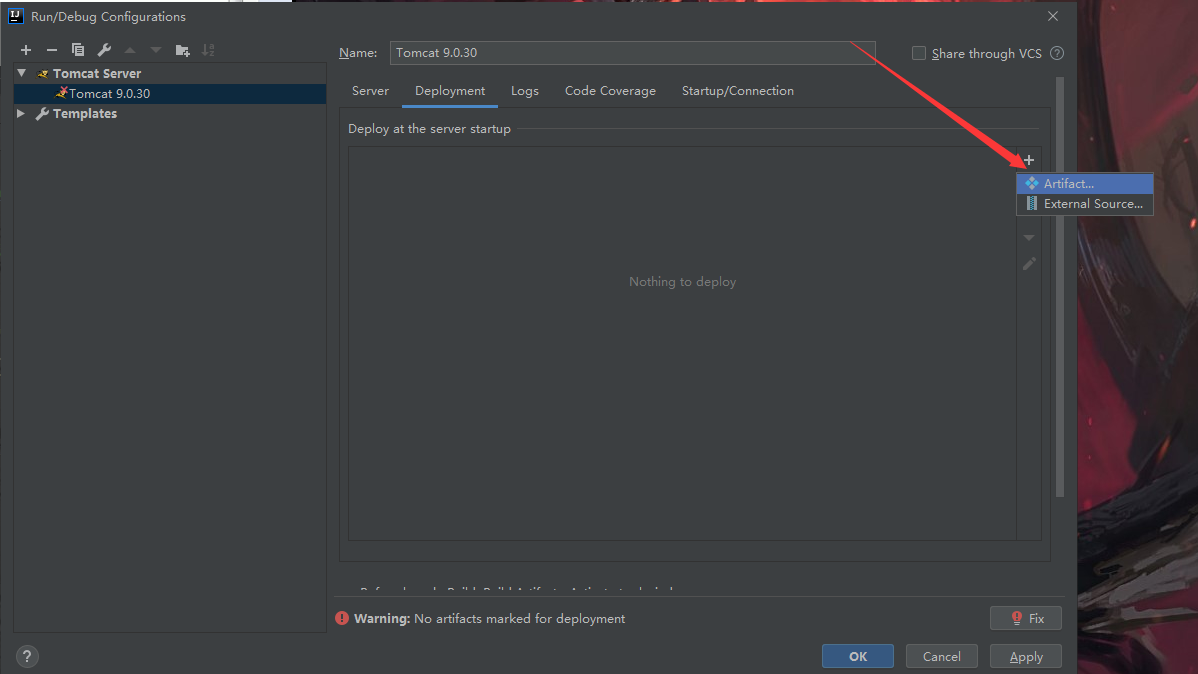Open the Code Coverage tab
The image size is (1198, 674).
pyautogui.click(x=610, y=90)
